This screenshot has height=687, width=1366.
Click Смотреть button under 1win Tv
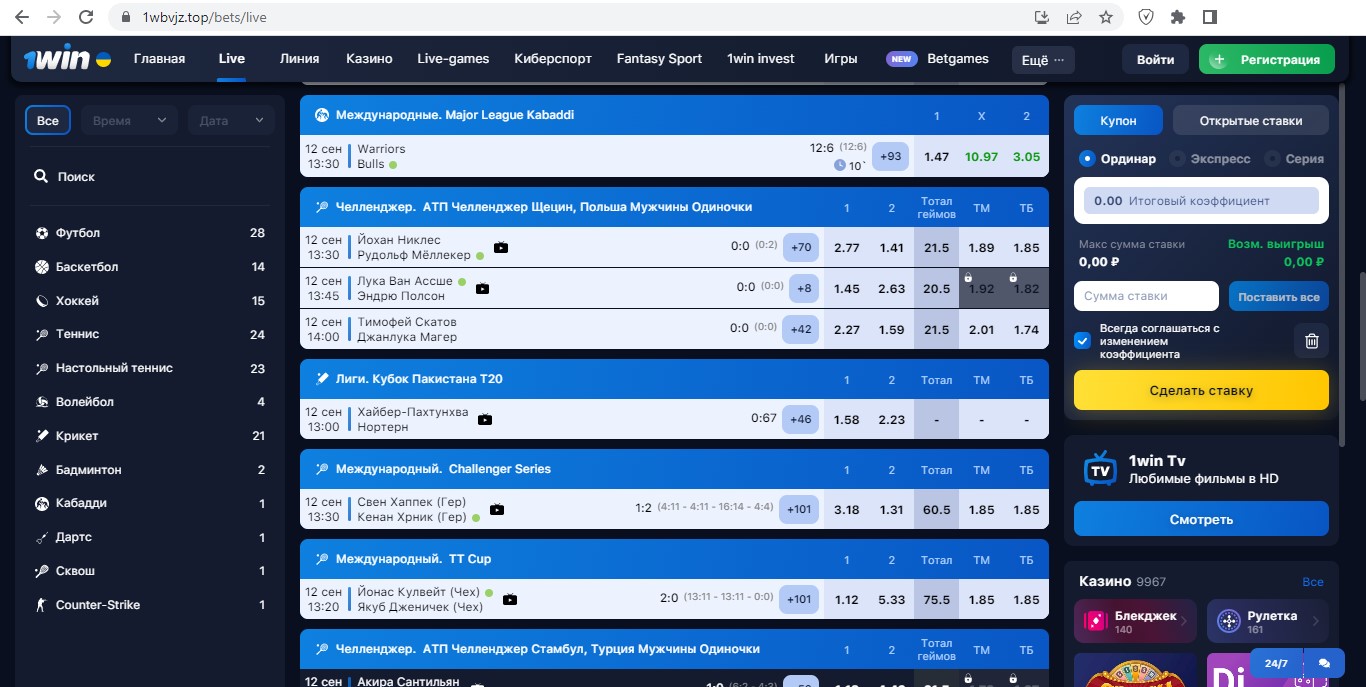[1201, 520]
